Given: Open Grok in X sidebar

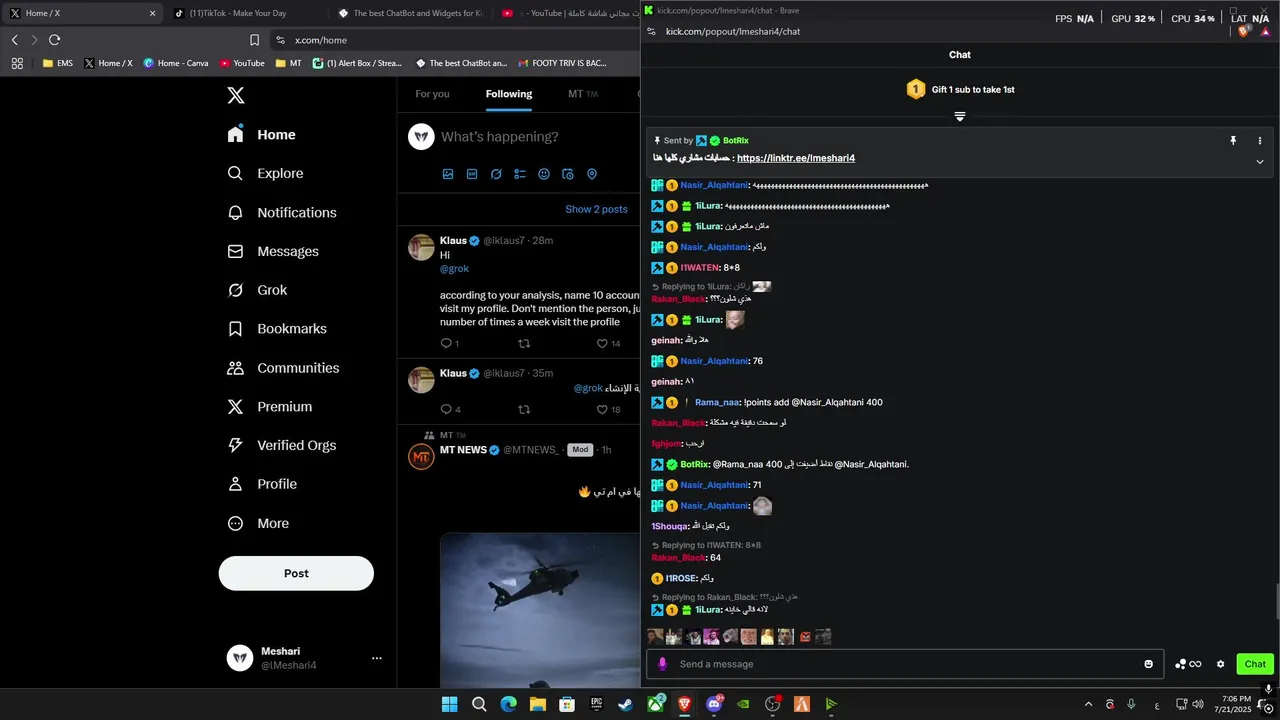Looking at the screenshot, I should pyautogui.click(x=257, y=290).
